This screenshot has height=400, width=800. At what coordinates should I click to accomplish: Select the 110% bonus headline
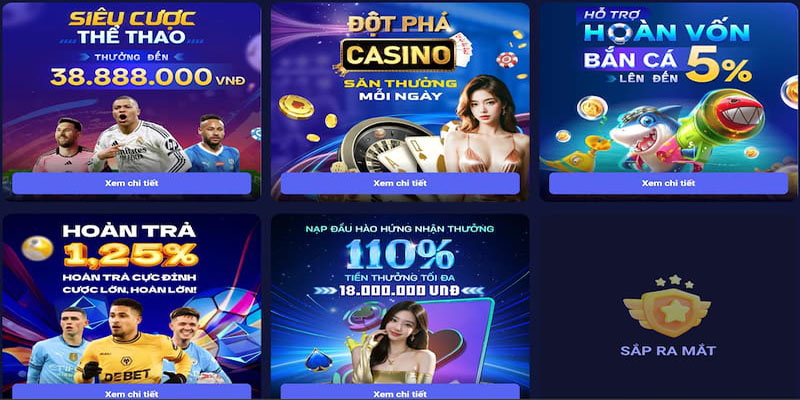399,254
